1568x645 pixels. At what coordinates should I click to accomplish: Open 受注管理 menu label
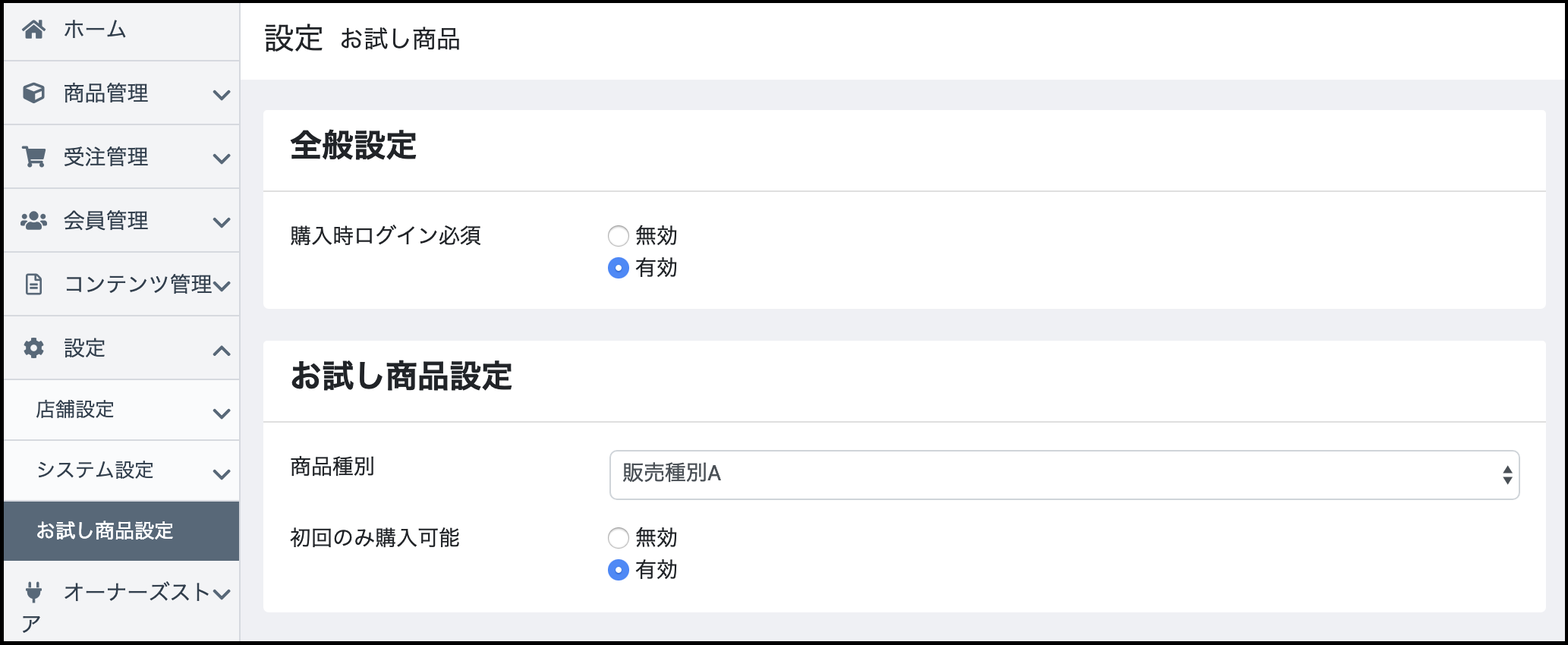tap(105, 157)
